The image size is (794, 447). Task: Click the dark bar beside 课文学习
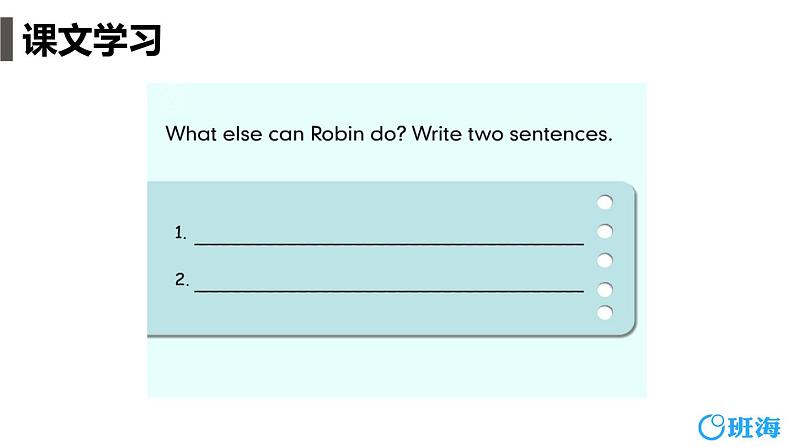(x=7, y=39)
